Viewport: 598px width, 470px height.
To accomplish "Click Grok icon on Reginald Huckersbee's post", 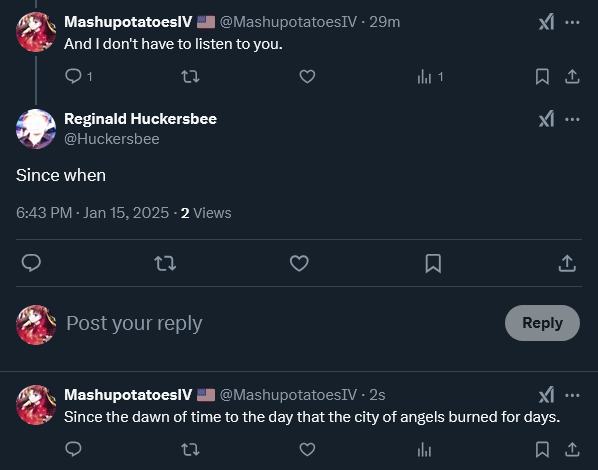I will click(x=547, y=119).
